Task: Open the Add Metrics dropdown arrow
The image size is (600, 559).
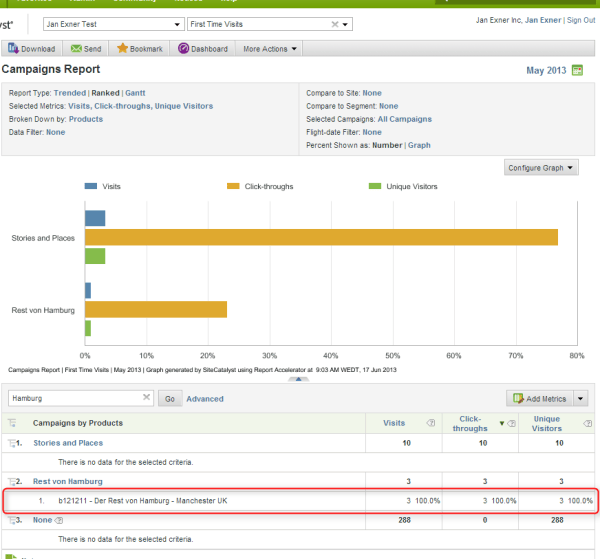Action: coord(580,399)
